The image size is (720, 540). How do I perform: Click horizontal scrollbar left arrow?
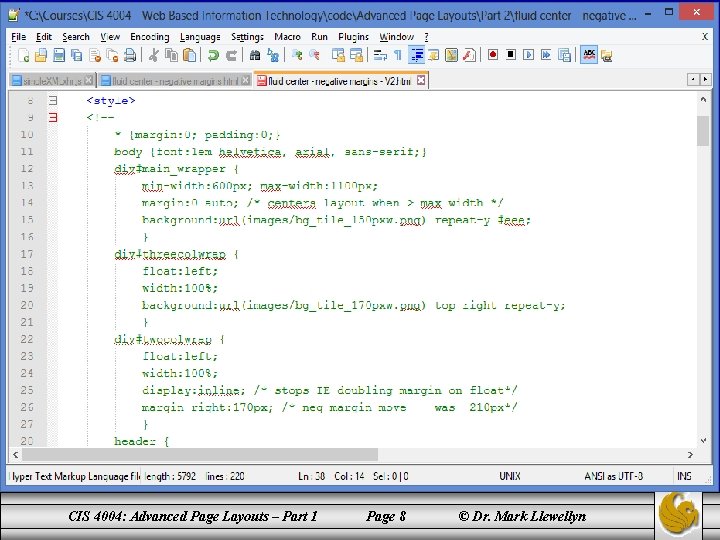(16, 455)
